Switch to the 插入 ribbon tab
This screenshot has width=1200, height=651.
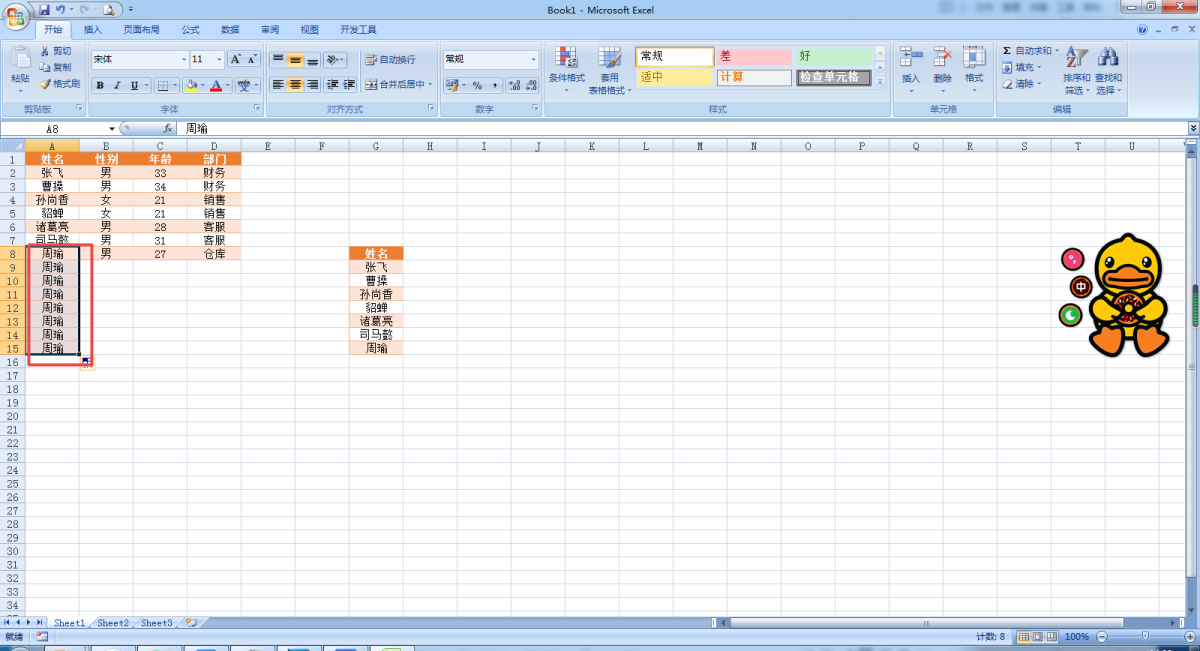tap(92, 30)
